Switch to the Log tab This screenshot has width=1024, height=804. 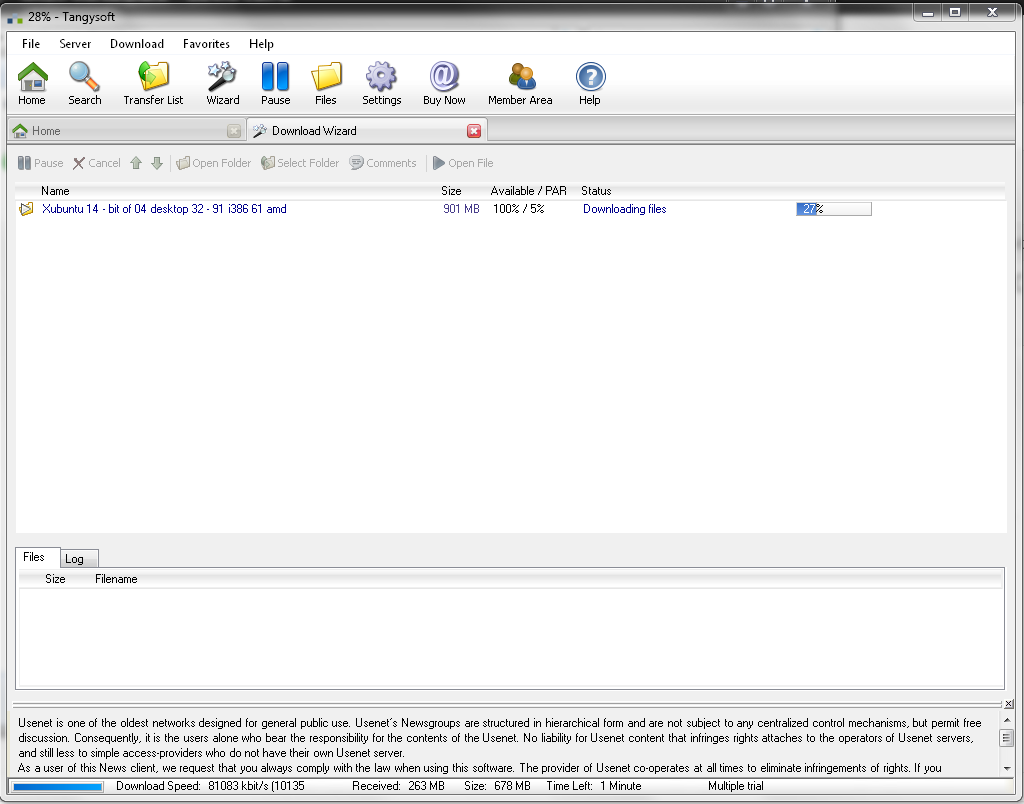[79, 559]
